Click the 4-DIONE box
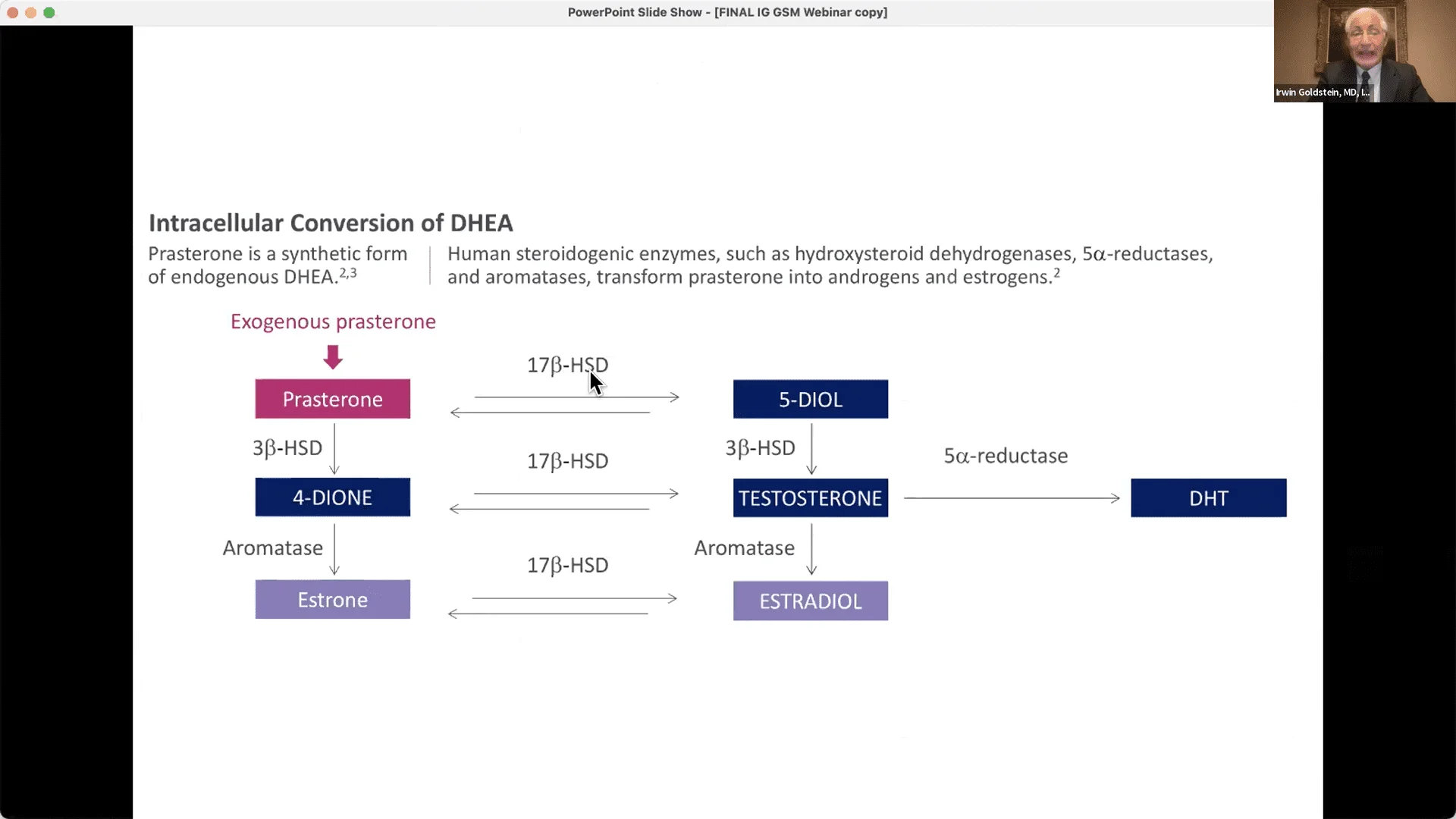The height and width of the screenshot is (819, 1456). 333,497
